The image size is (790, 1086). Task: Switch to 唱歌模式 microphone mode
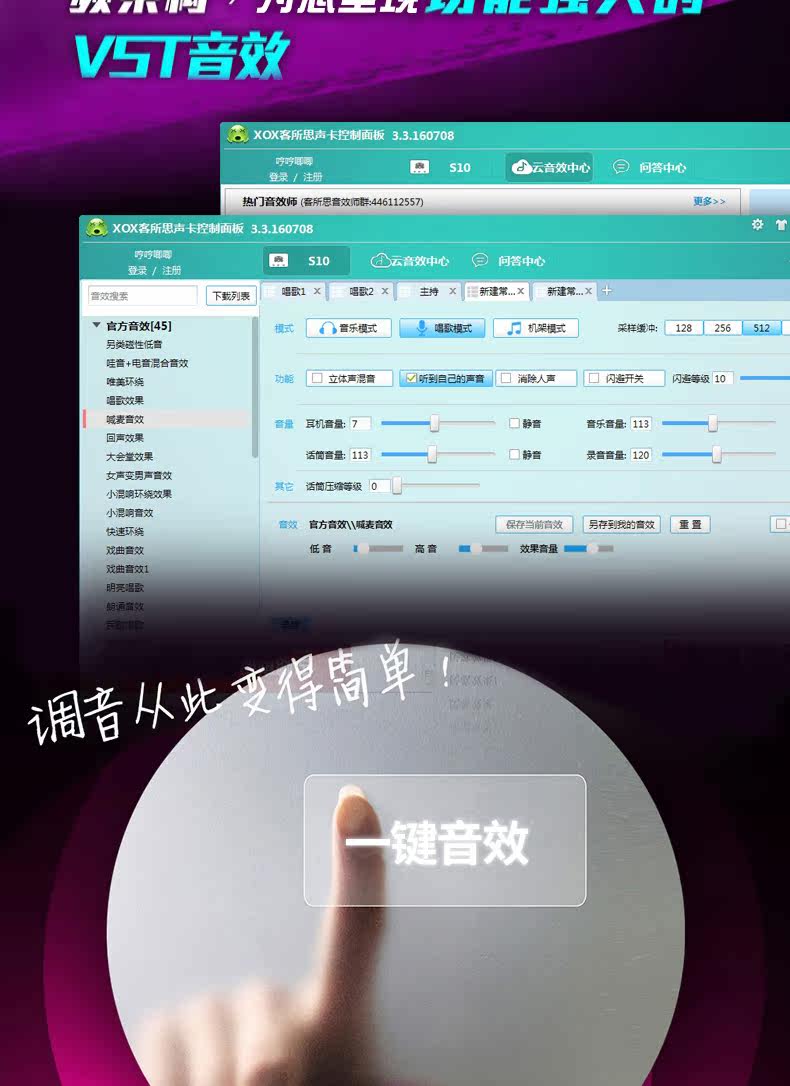tap(442, 328)
